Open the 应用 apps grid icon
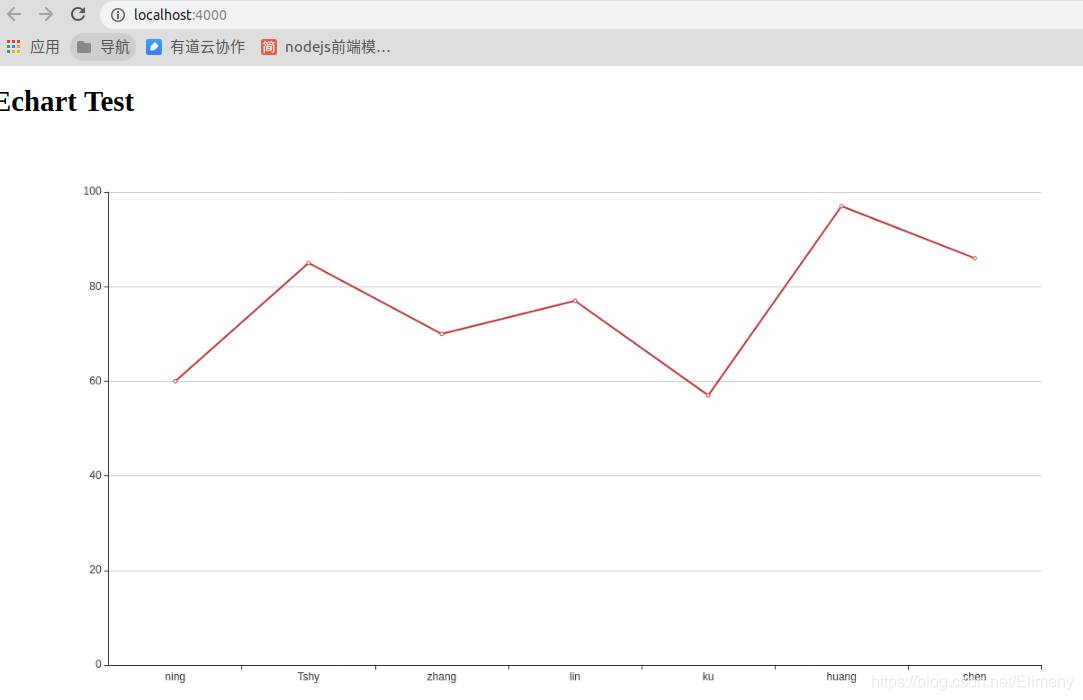This screenshot has width=1083, height=700. [x=14, y=47]
